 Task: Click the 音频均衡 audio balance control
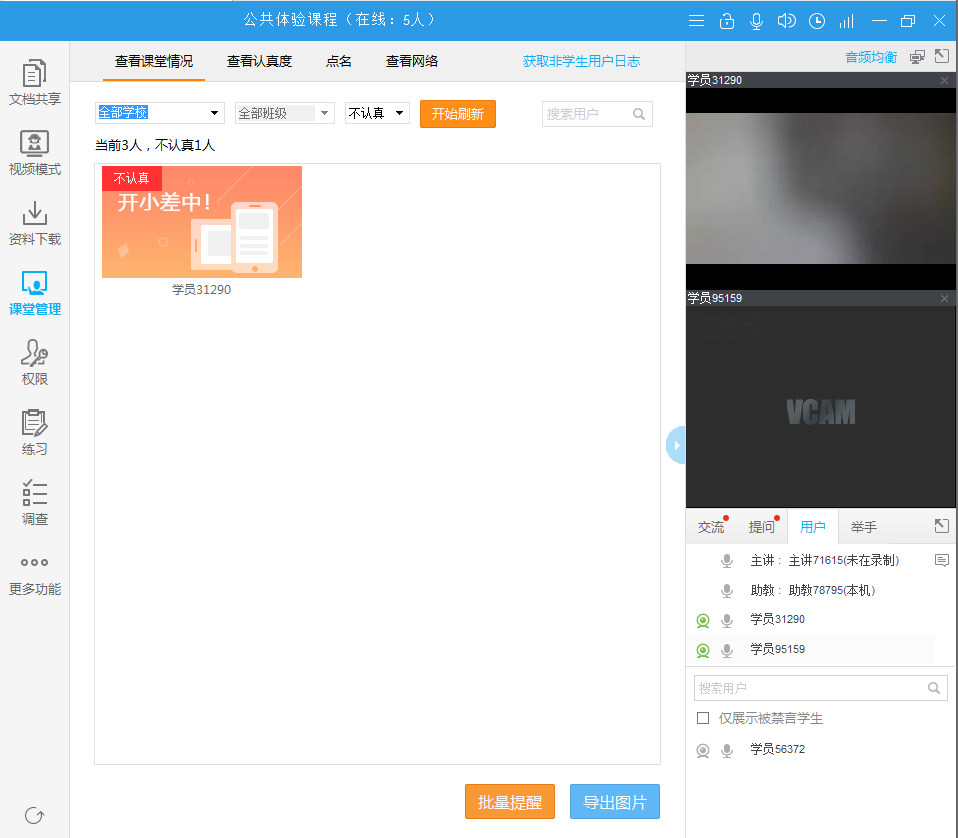click(870, 57)
